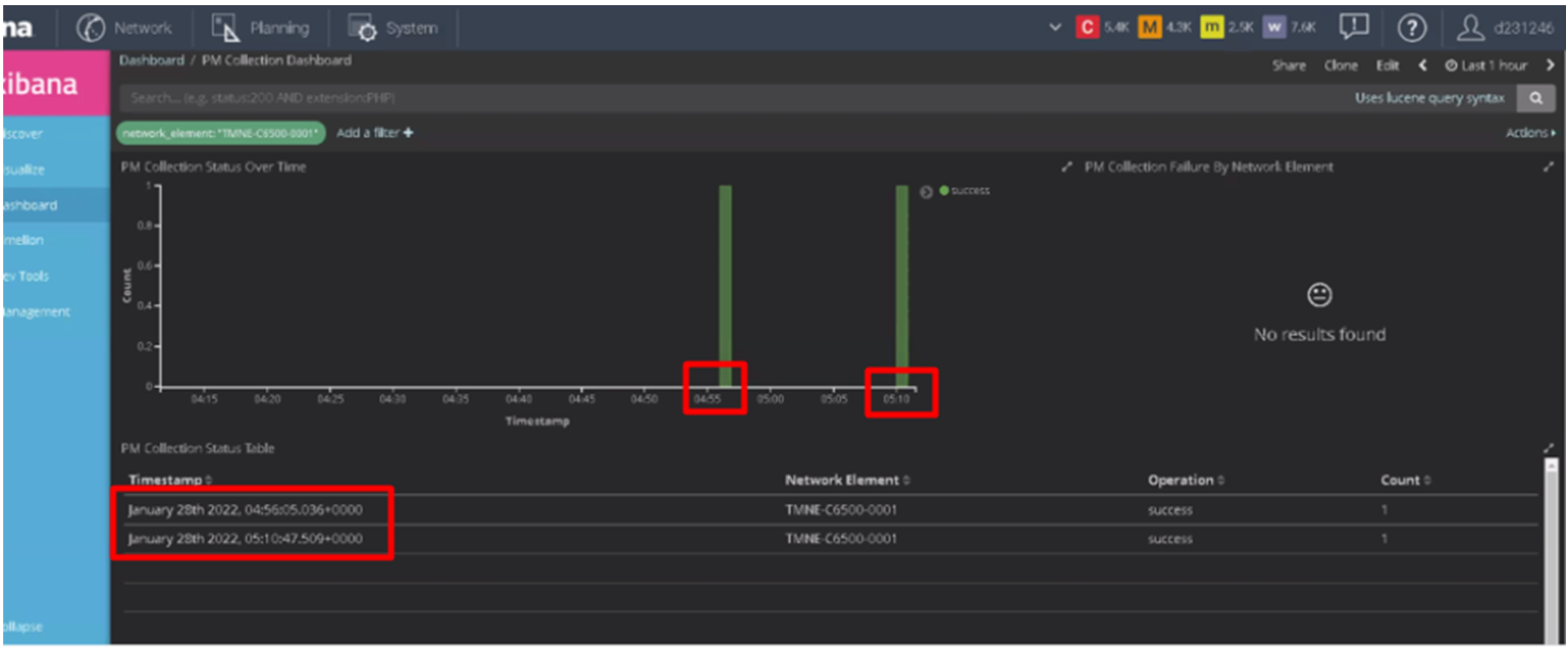Open the Network menu icon
Screen dimensions: 1568x650
click(91, 28)
